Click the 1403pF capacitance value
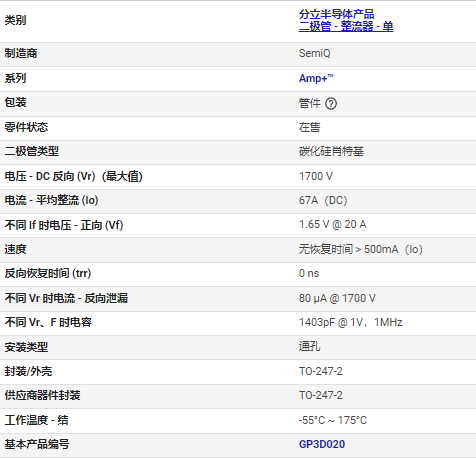 [350, 322]
